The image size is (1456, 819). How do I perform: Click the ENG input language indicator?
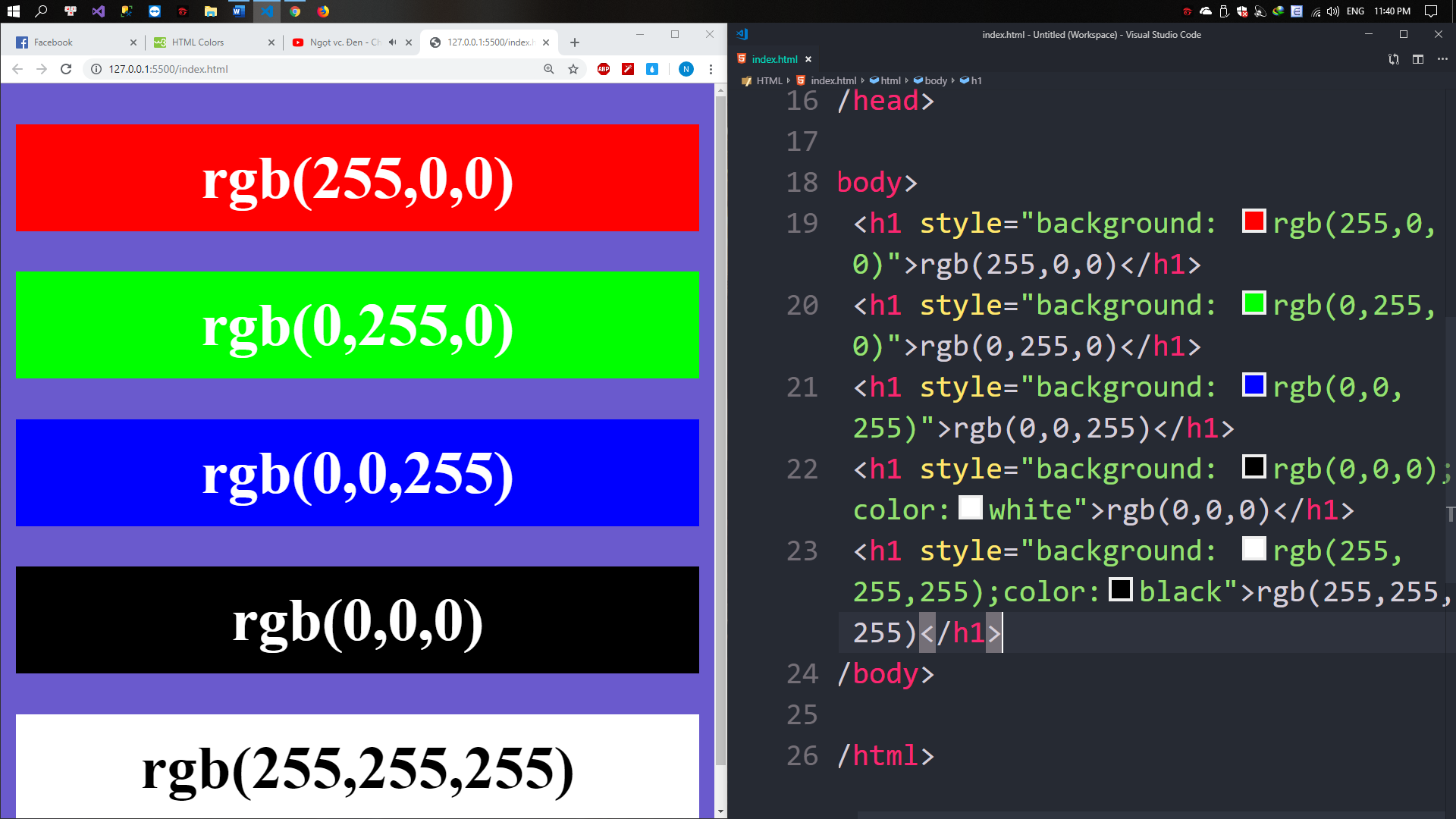click(1355, 11)
